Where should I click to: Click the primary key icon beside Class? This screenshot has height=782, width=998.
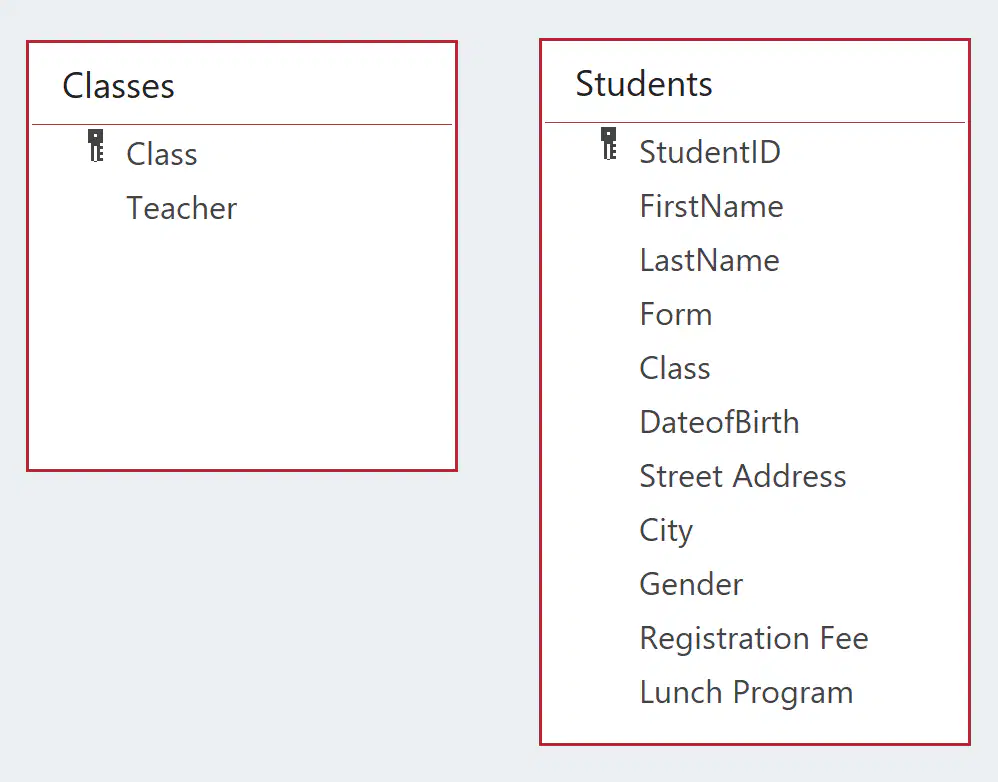coord(95,146)
